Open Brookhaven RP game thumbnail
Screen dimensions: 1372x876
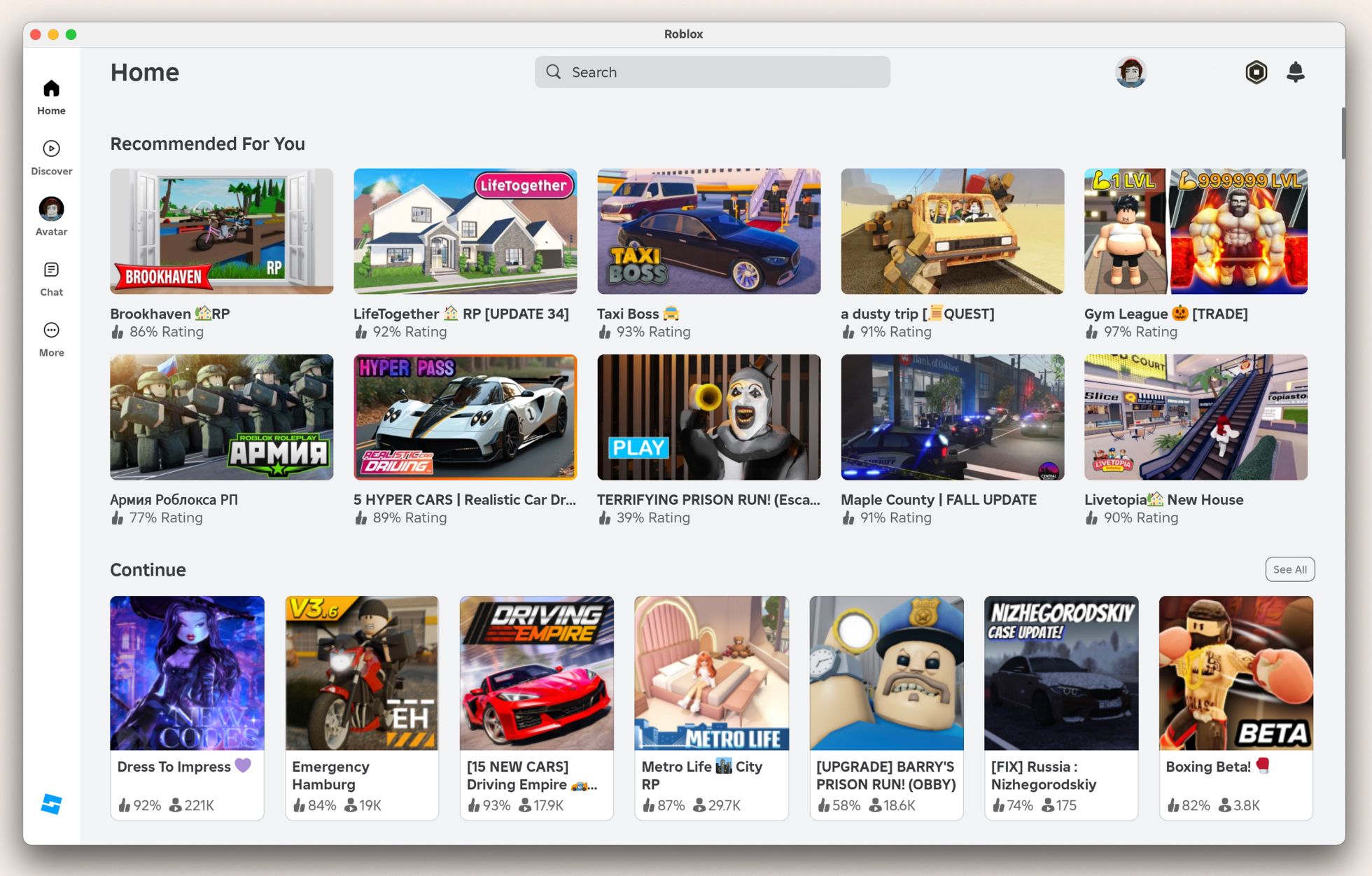click(221, 231)
